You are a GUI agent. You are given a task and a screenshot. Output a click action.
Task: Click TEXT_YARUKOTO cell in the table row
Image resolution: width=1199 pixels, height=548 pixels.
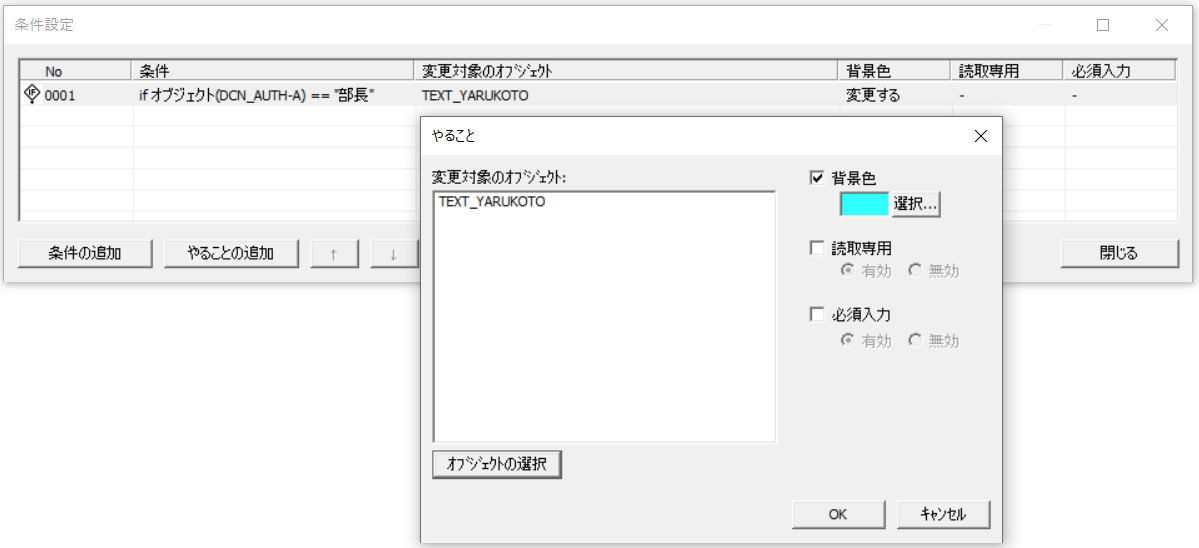[474, 96]
